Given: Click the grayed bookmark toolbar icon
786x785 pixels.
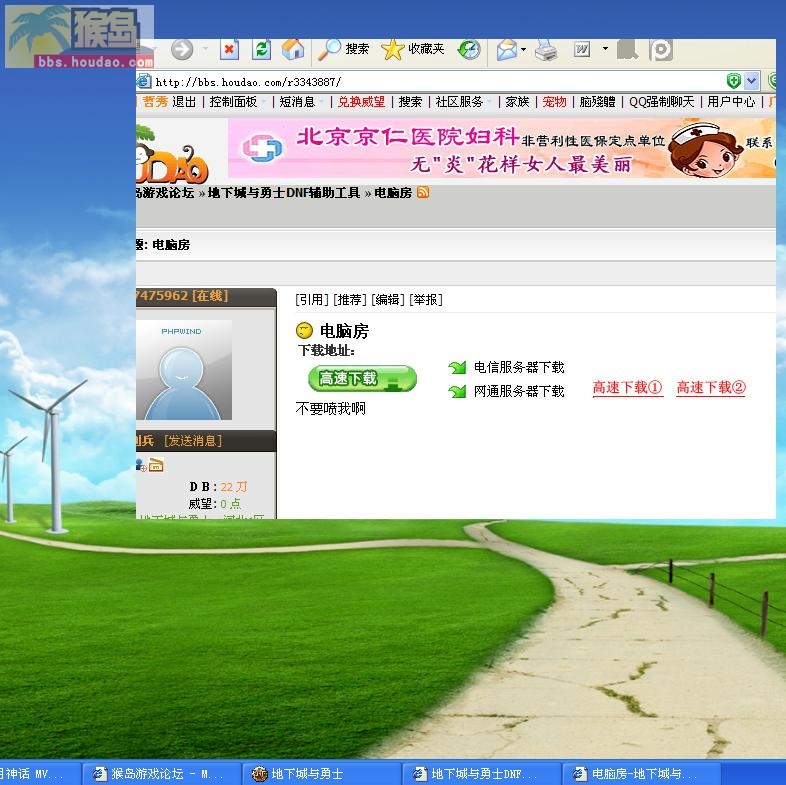Looking at the screenshot, I should [627, 50].
